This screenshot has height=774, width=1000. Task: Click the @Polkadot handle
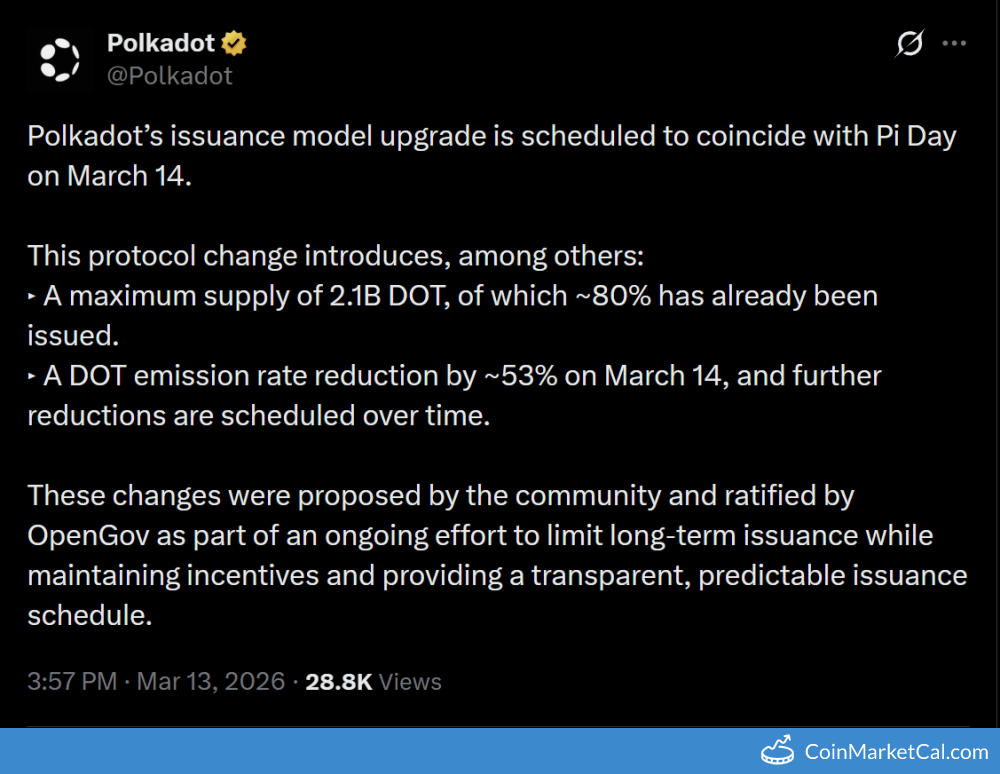[x=169, y=76]
